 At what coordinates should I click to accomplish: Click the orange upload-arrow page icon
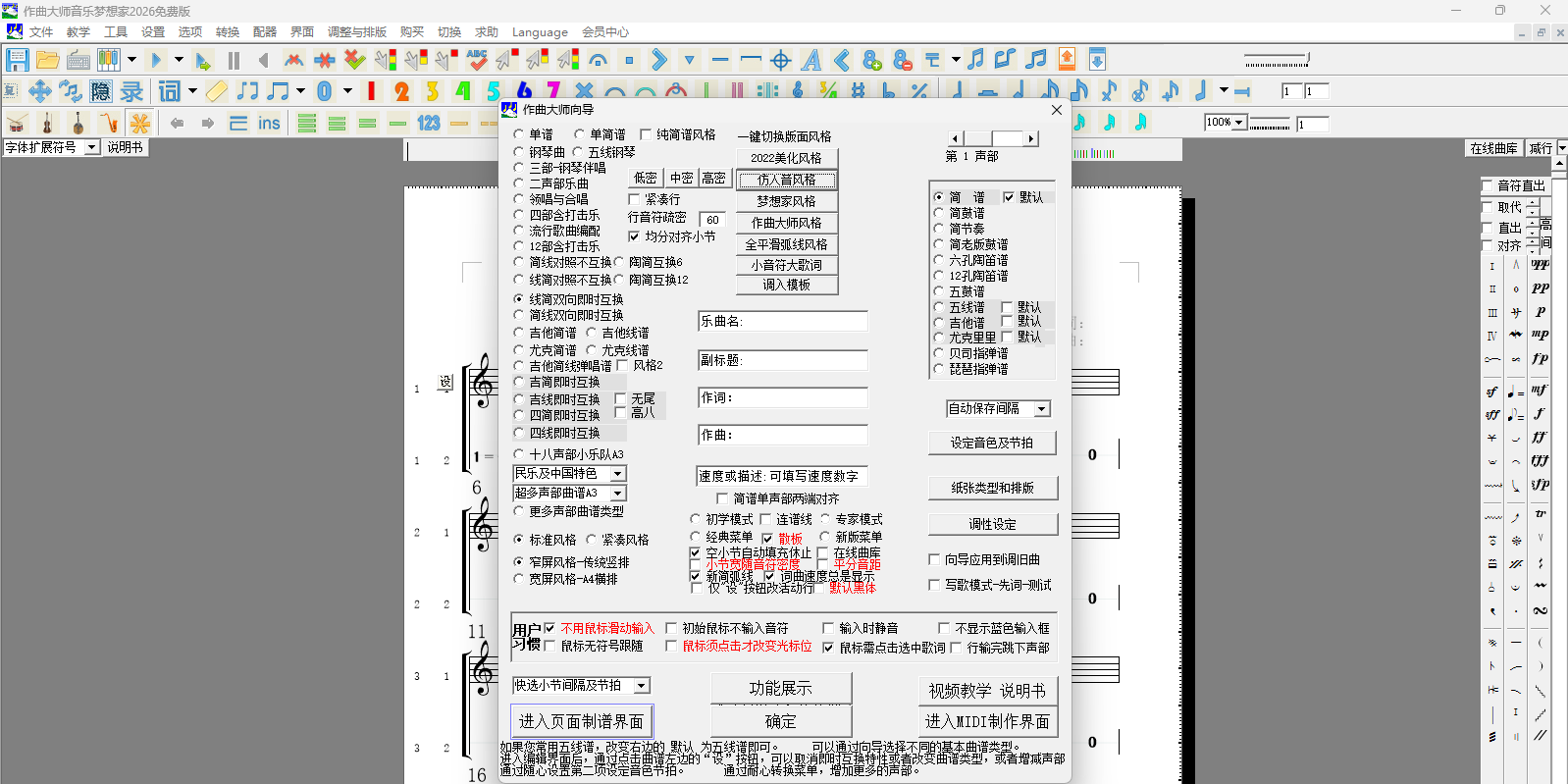click(x=1067, y=60)
